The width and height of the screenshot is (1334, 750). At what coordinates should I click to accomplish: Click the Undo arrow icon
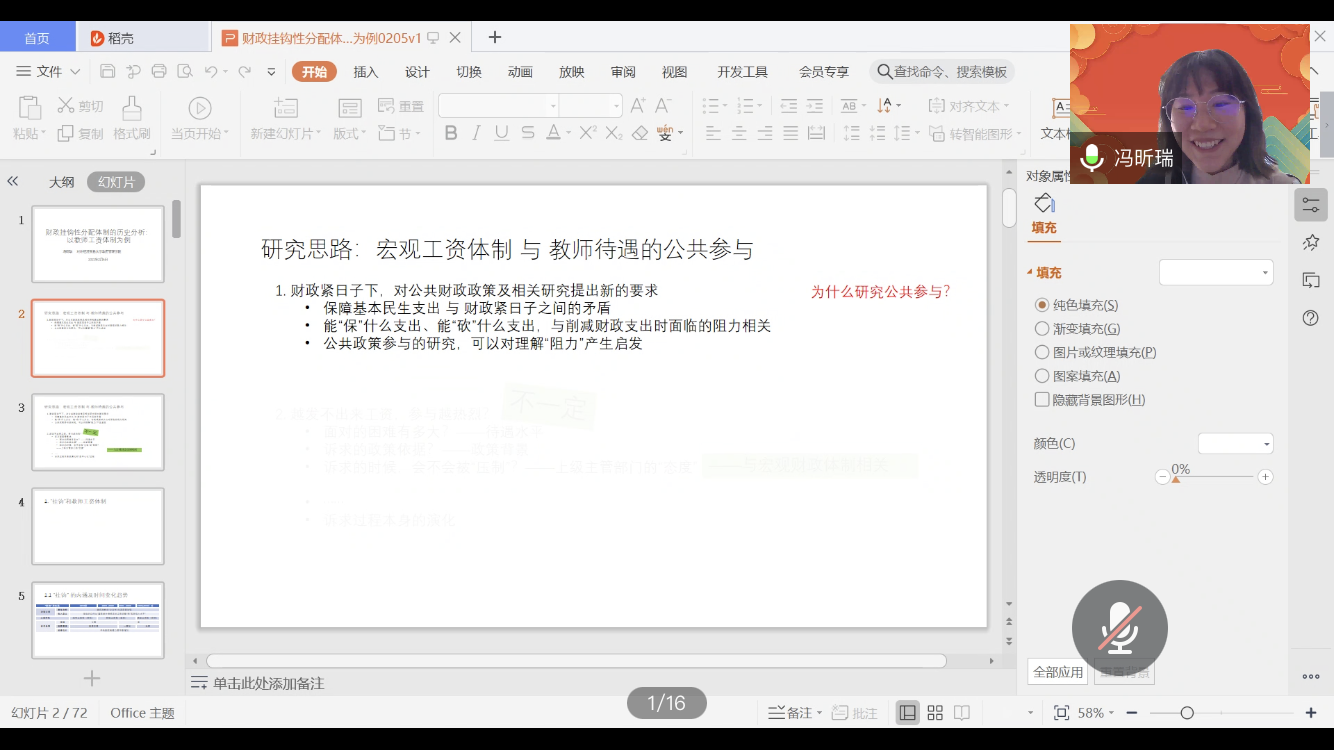210,72
